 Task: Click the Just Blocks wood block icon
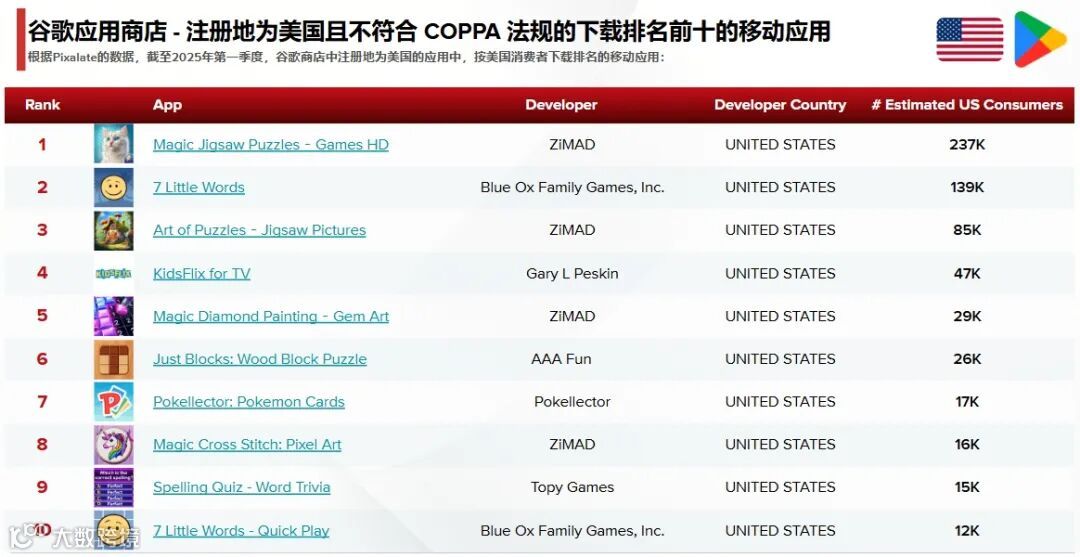(114, 359)
